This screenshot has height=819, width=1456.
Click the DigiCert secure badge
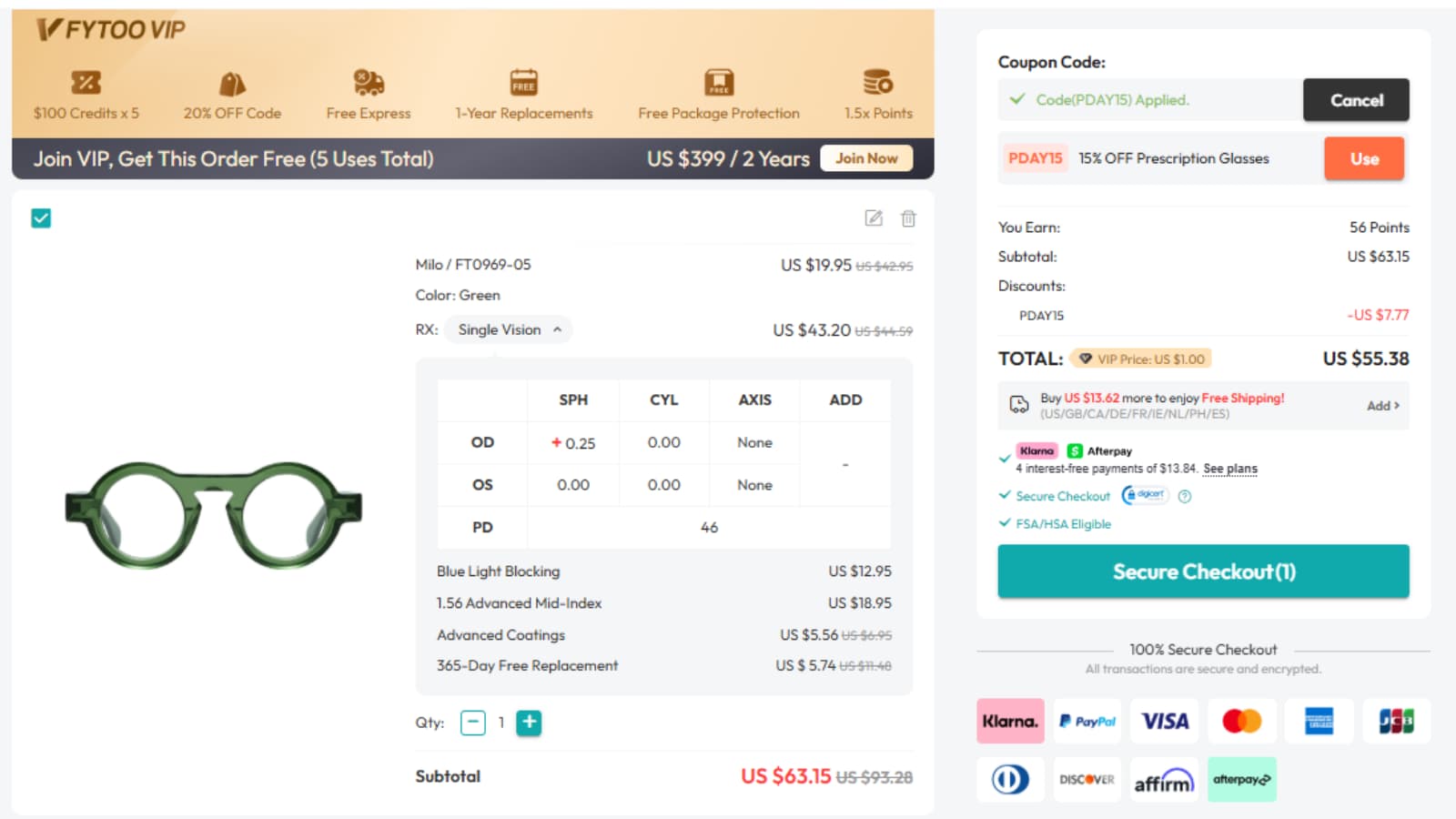click(1145, 495)
